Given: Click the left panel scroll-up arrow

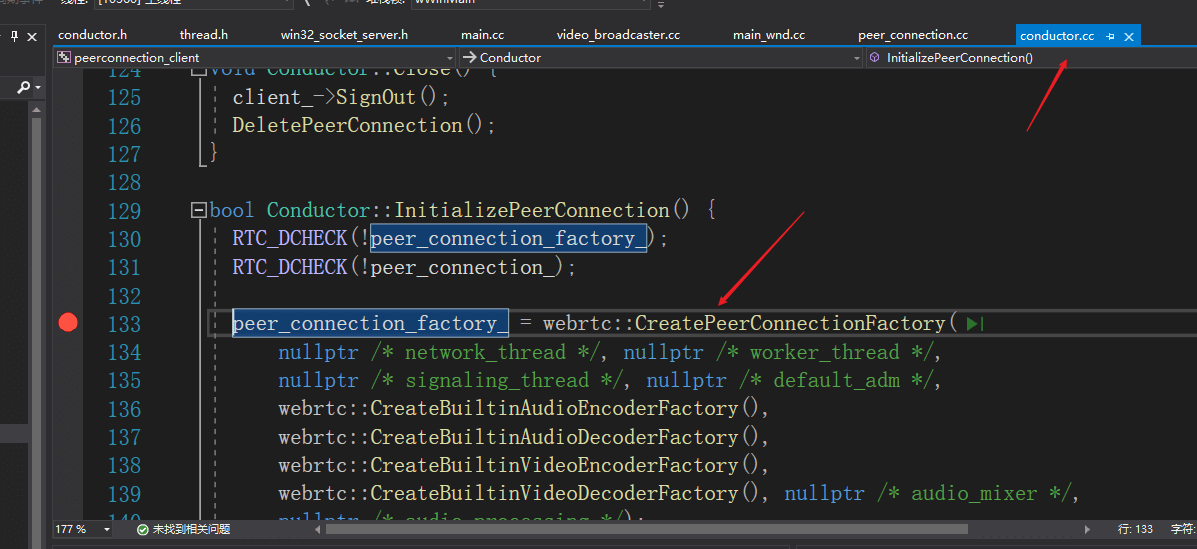Looking at the screenshot, I should point(35,111).
